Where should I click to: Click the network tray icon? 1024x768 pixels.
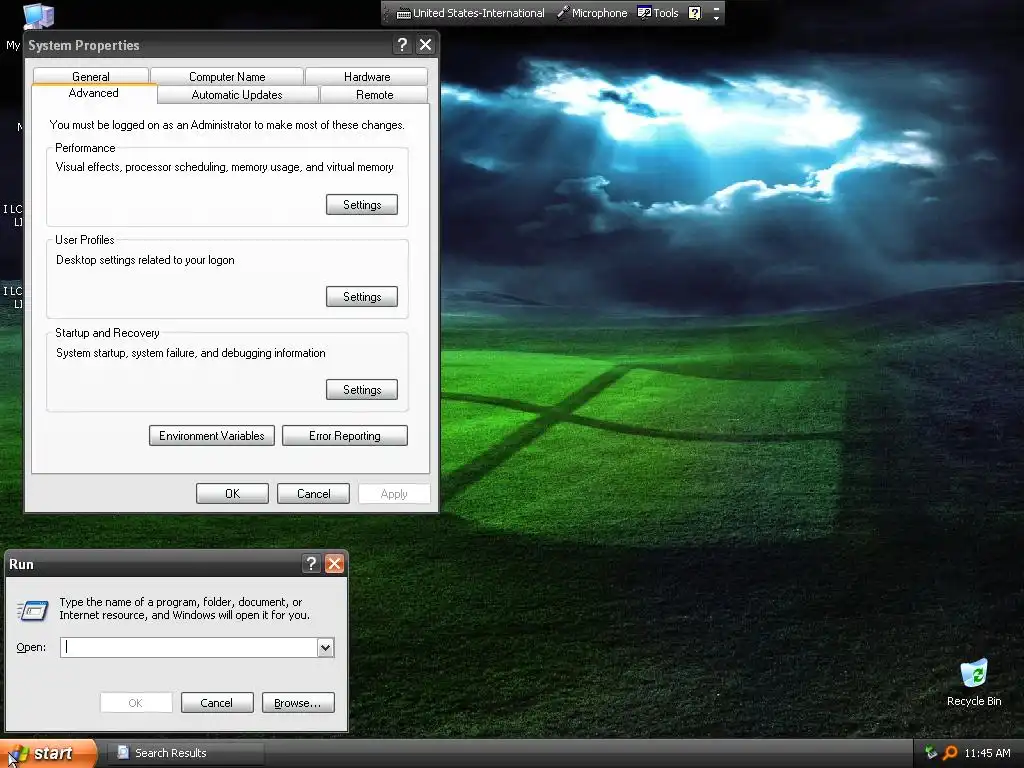931,753
